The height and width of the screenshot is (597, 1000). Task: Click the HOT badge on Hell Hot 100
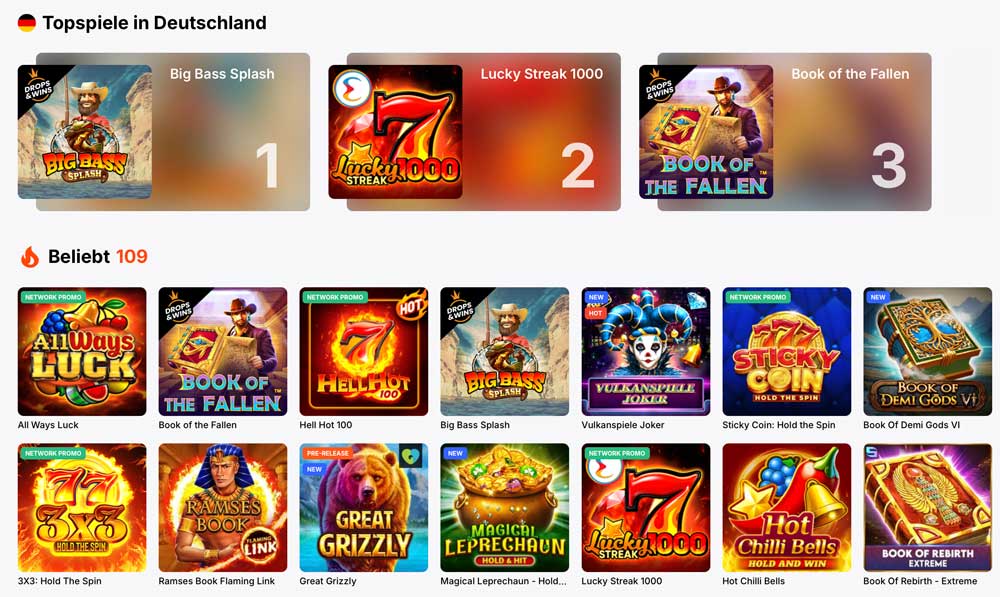[411, 307]
